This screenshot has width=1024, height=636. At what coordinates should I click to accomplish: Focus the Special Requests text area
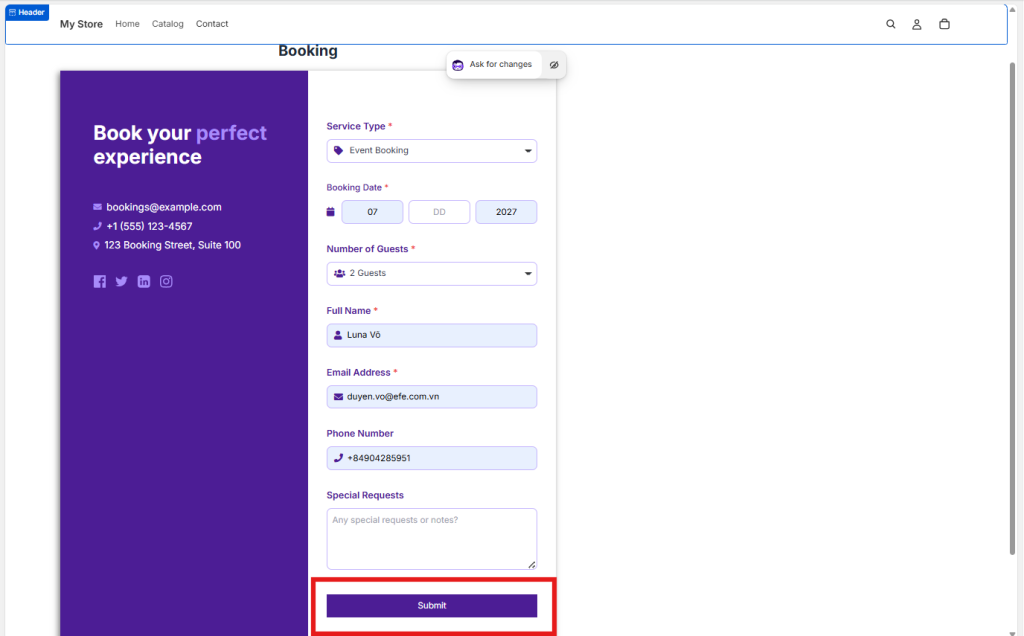pyautogui.click(x=431, y=538)
